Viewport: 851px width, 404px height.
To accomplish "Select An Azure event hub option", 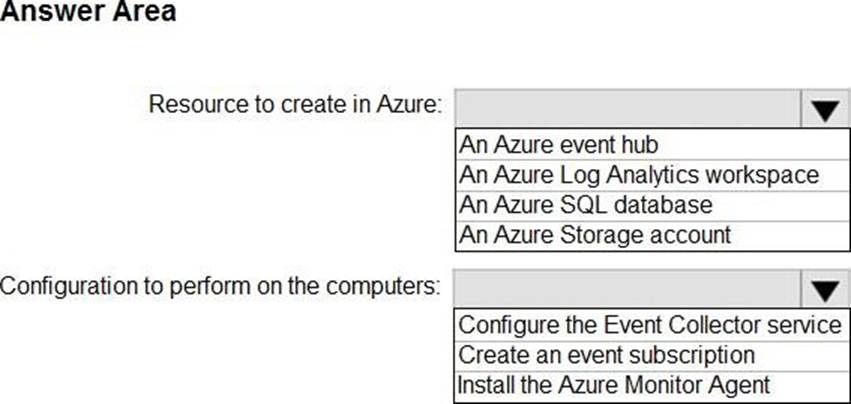I will 652,144.
